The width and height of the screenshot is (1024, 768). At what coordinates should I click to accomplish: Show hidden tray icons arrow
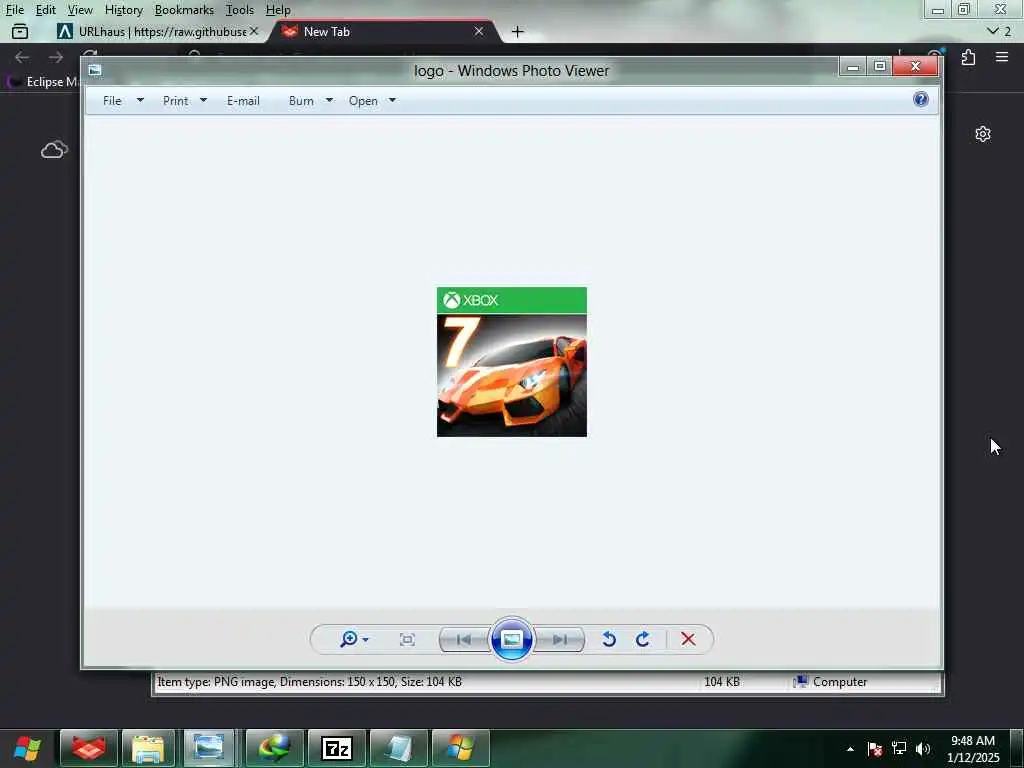[x=850, y=749]
